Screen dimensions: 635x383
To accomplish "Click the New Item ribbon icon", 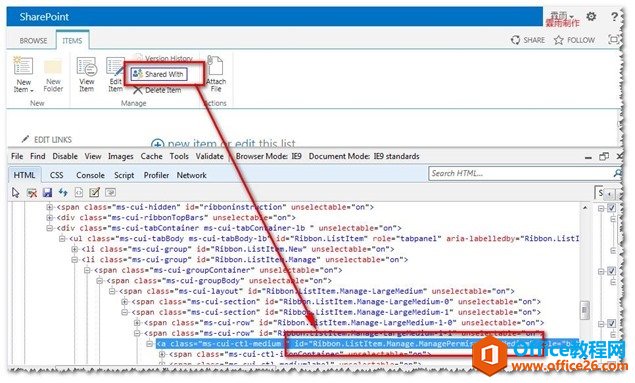I will point(23,75).
